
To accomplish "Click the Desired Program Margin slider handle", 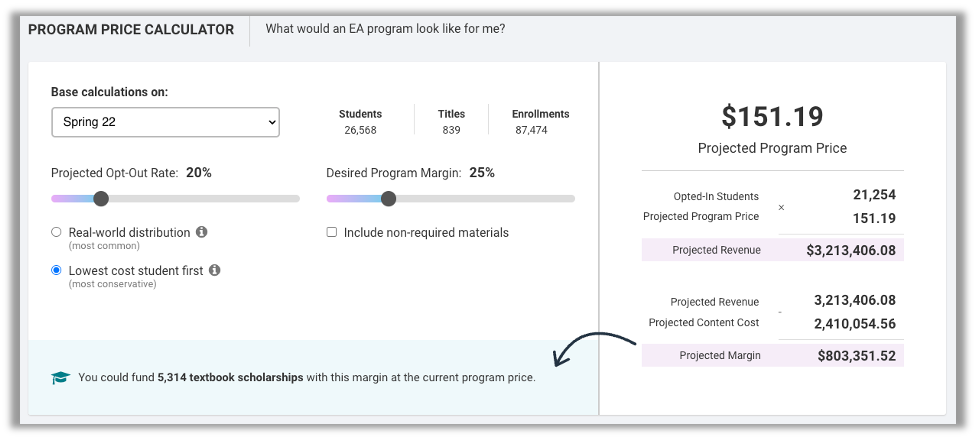I will [x=388, y=199].
